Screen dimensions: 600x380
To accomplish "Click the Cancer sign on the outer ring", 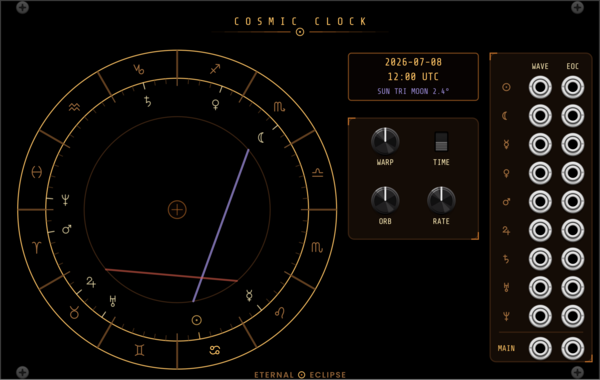I will tap(215, 350).
